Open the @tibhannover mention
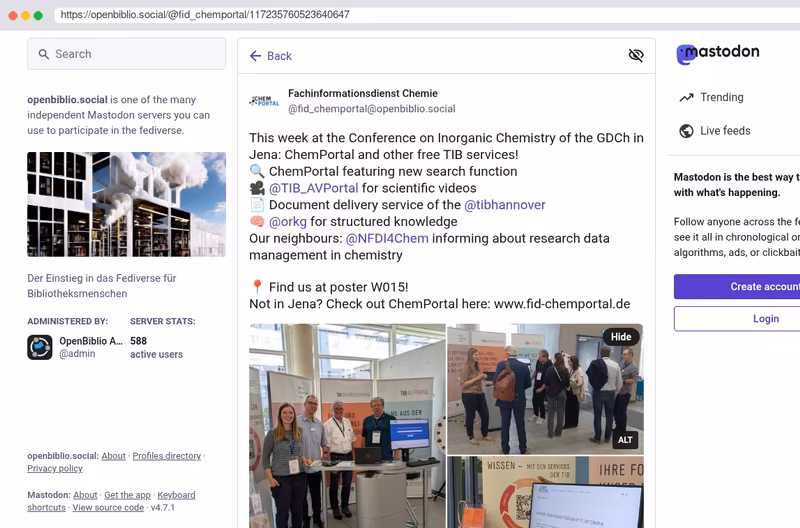 (x=505, y=205)
